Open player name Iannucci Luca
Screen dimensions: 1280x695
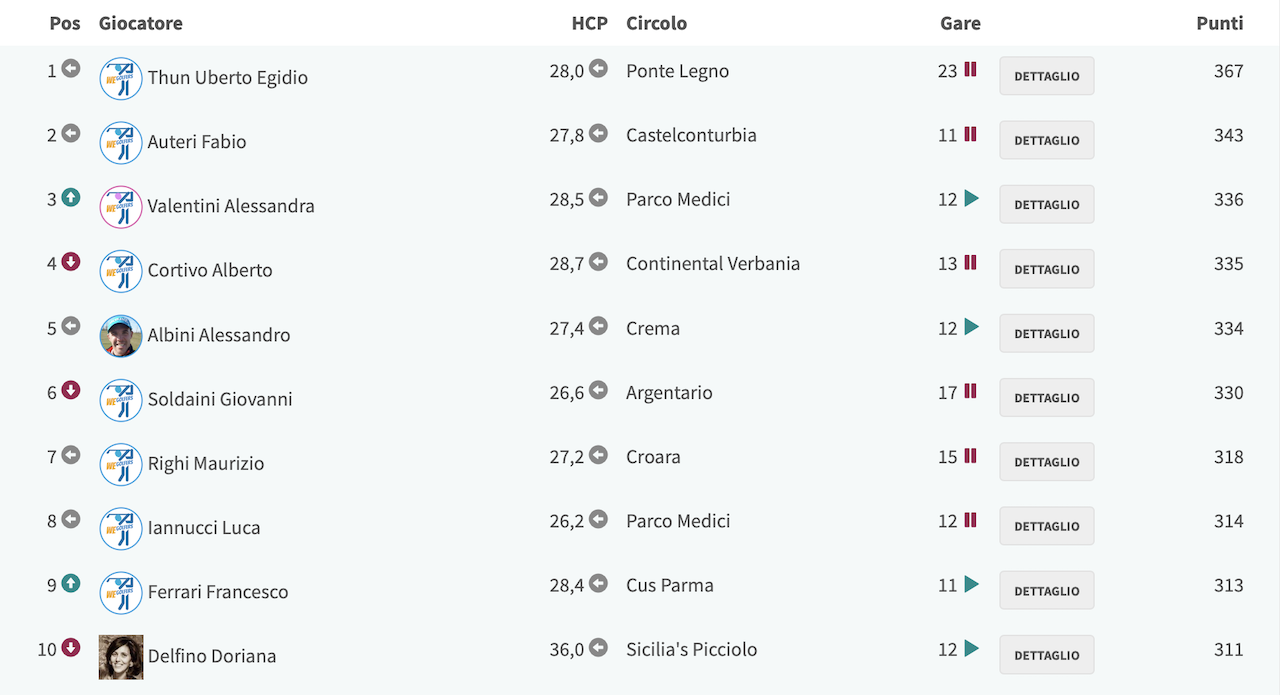[x=204, y=527]
